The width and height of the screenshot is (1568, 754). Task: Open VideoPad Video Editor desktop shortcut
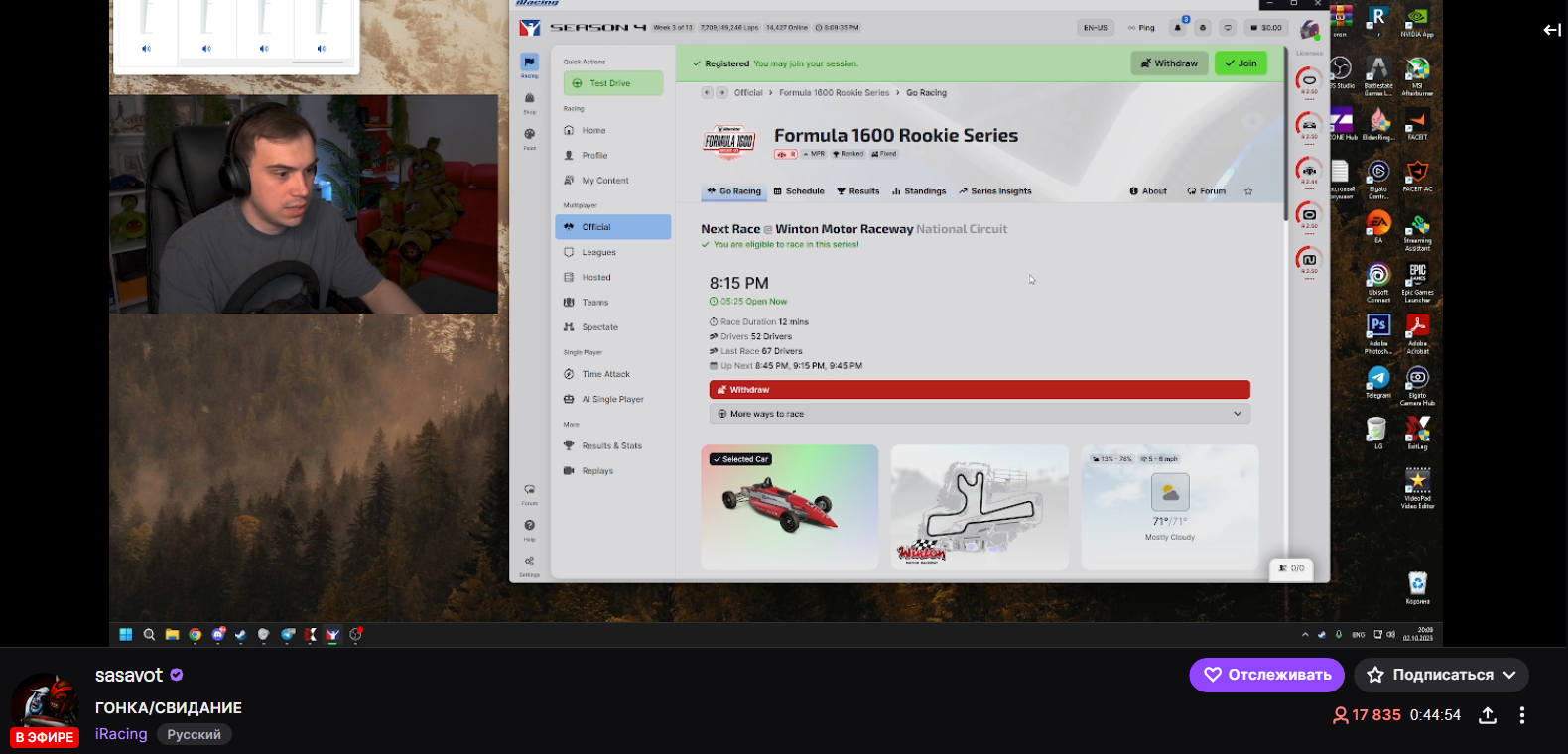[x=1418, y=487]
